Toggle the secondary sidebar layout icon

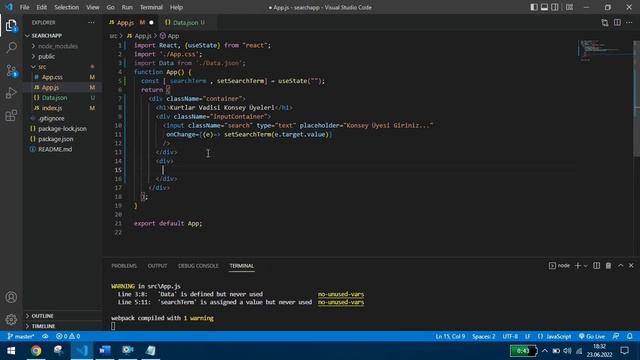coord(555,7)
